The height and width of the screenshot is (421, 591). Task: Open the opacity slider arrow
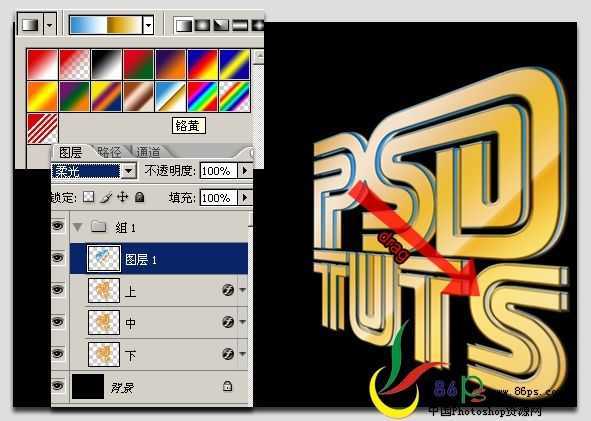245,171
